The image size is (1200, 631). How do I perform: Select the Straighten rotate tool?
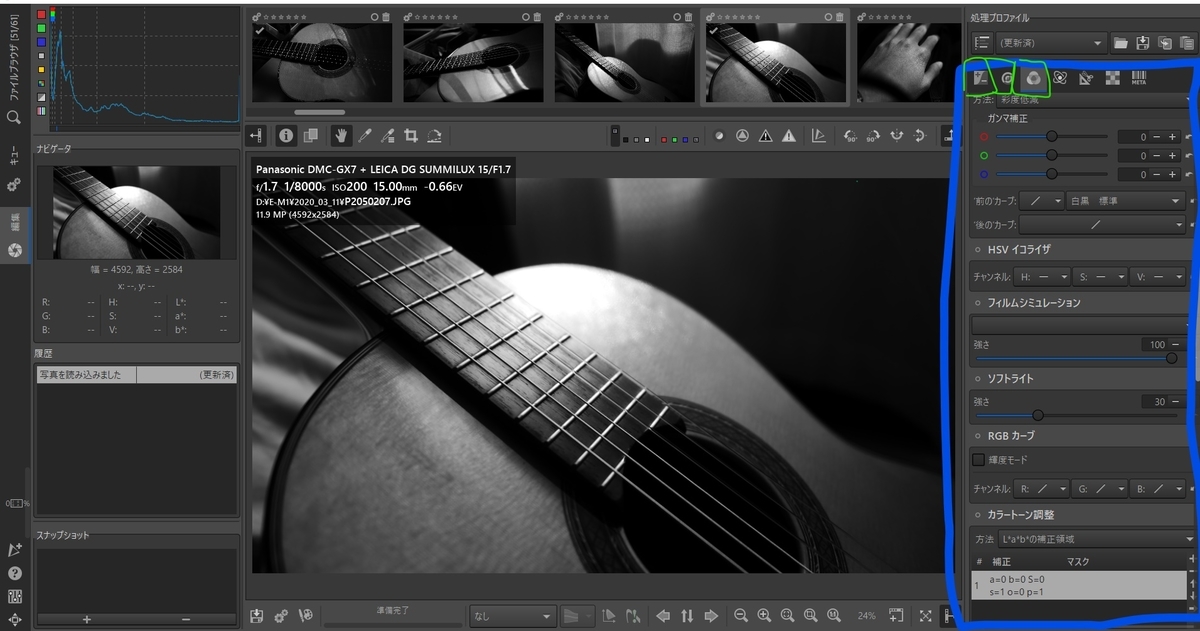pos(435,135)
